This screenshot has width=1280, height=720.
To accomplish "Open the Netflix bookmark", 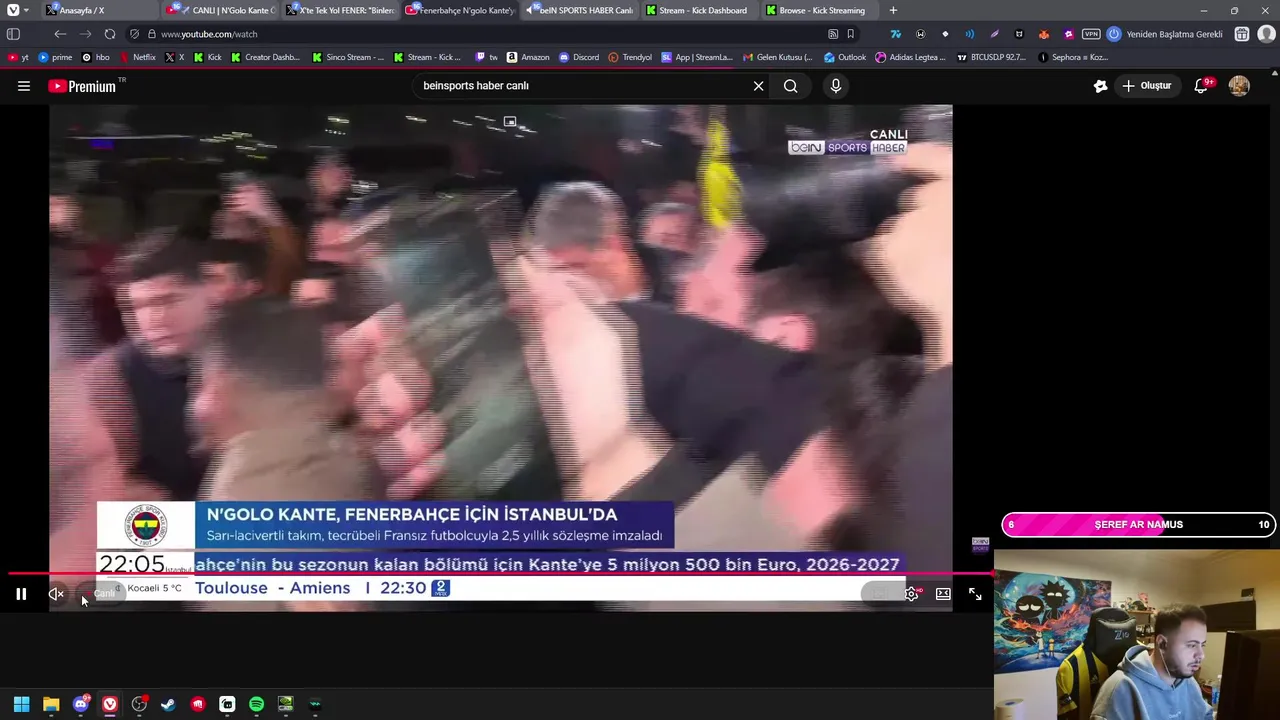I will 137,57.
